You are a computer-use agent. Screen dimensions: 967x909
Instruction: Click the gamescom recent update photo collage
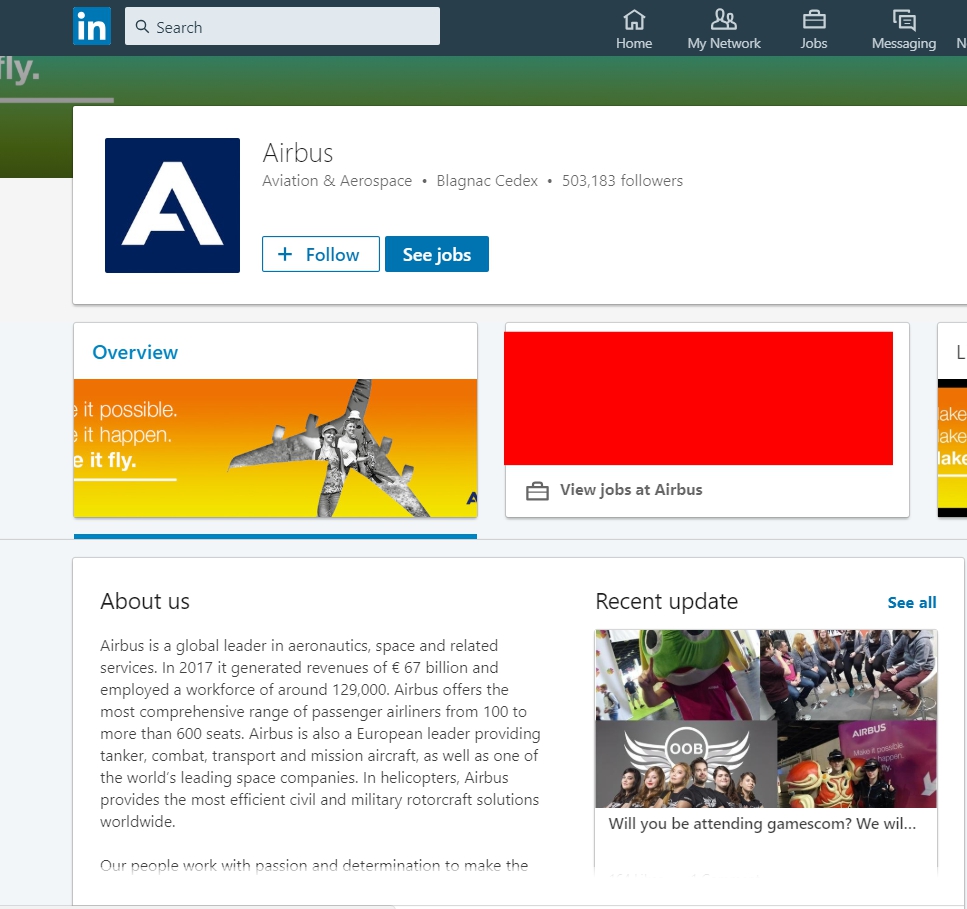(766, 718)
